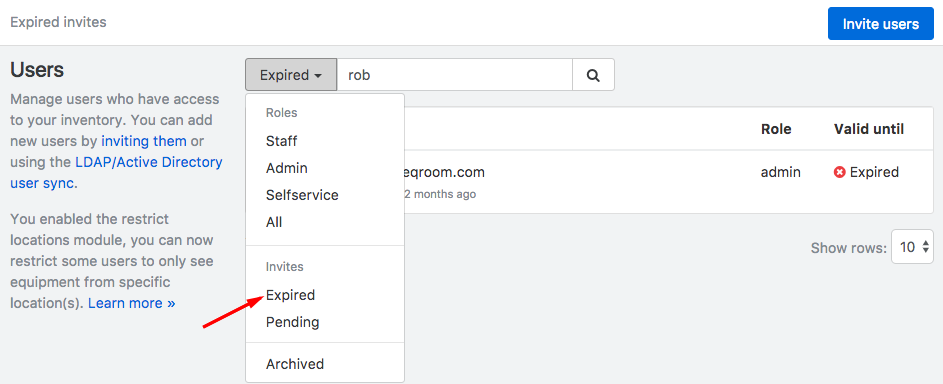The image size is (943, 384).
Task: Focus the search field containing rob
Action: [x=454, y=75]
